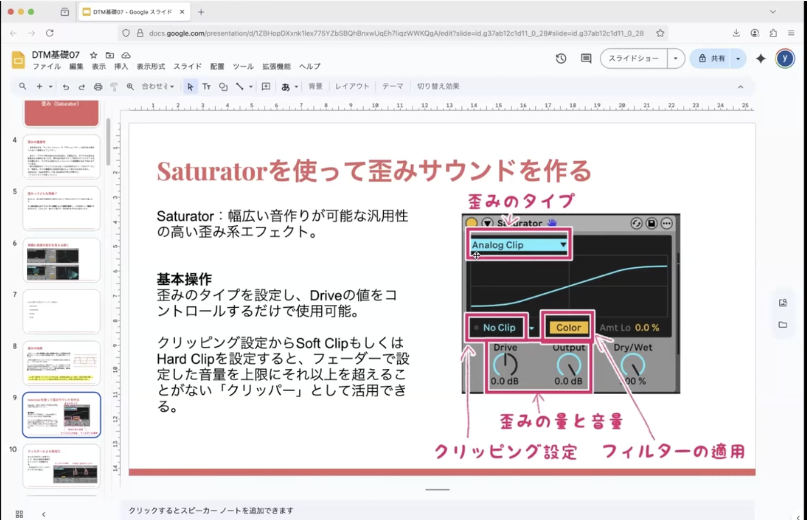Open the スライドショー dropdown arrow
Screen dimensions: 807x520
click(x=677, y=59)
